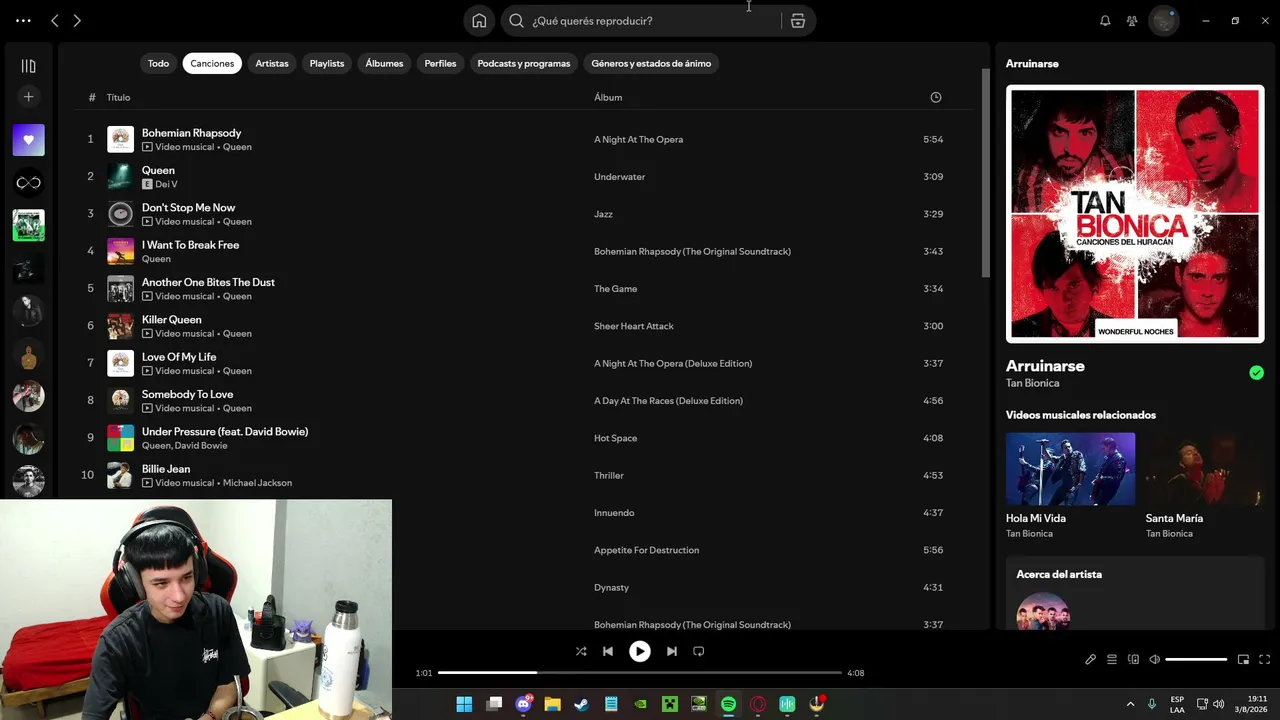The height and width of the screenshot is (720, 1280).
Task: Seek on the song progress bar
Action: coord(640,673)
